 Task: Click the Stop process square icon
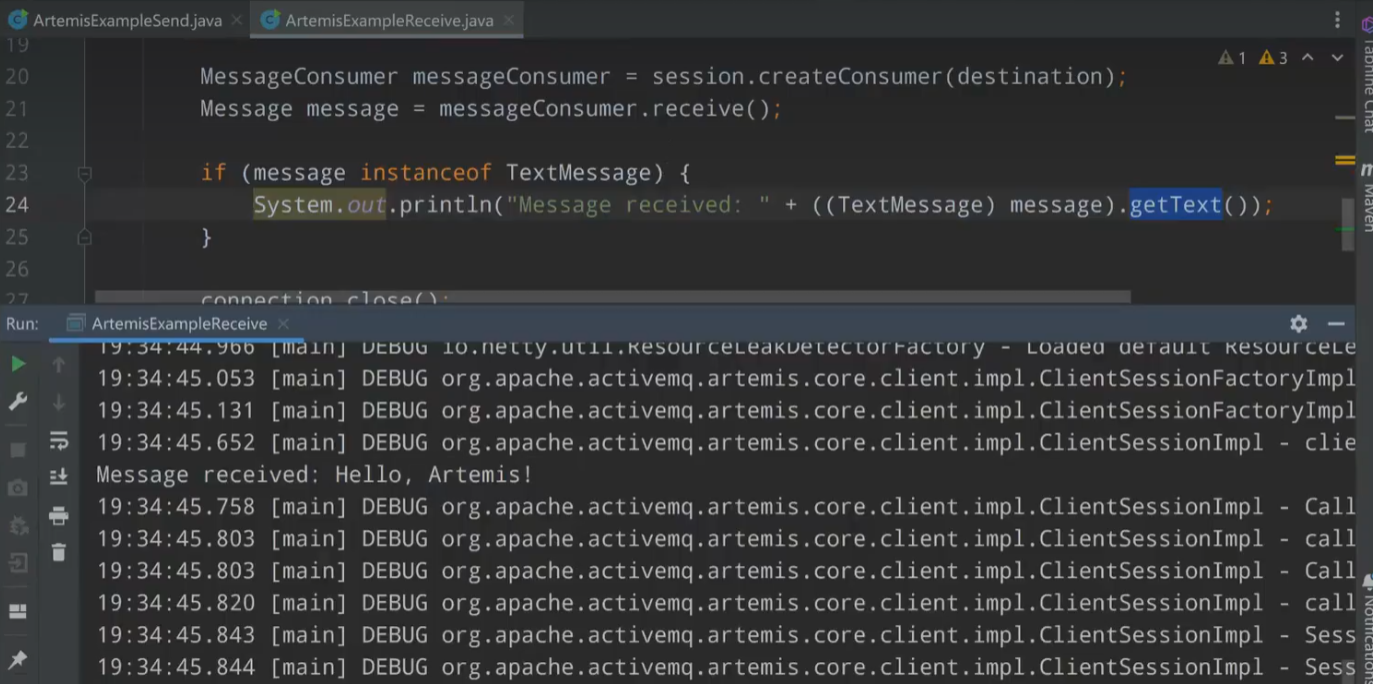pyautogui.click(x=18, y=450)
